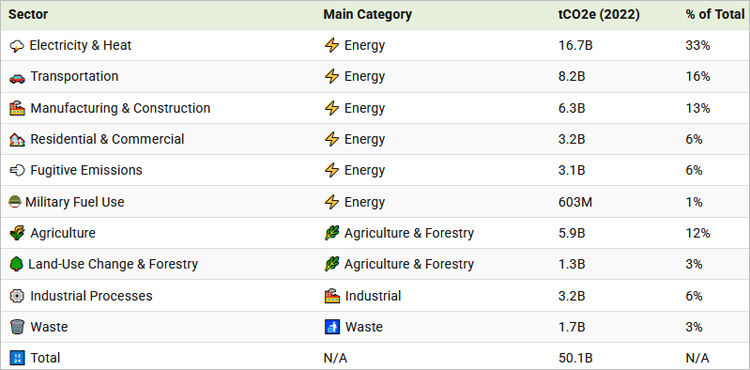The height and width of the screenshot is (370, 750).
Task: Select the % of Total column header
Action: [715, 15]
